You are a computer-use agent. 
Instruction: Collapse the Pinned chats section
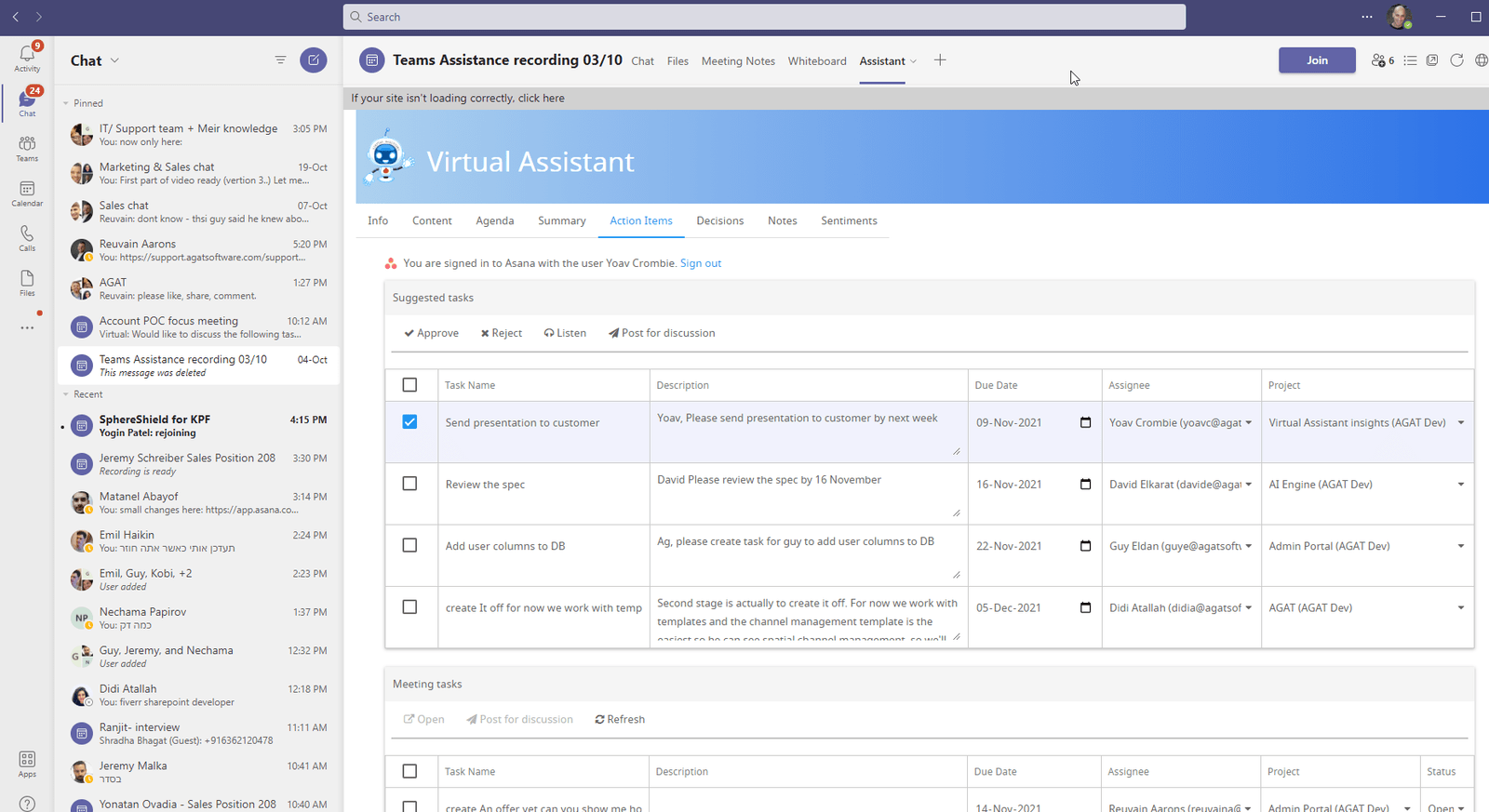pos(66,103)
